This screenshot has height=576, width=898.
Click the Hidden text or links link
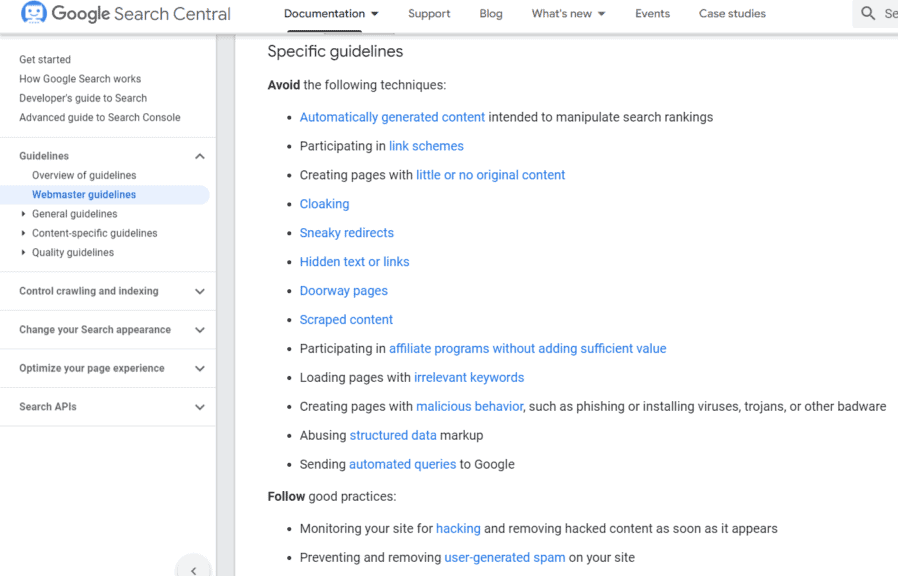(354, 261)
